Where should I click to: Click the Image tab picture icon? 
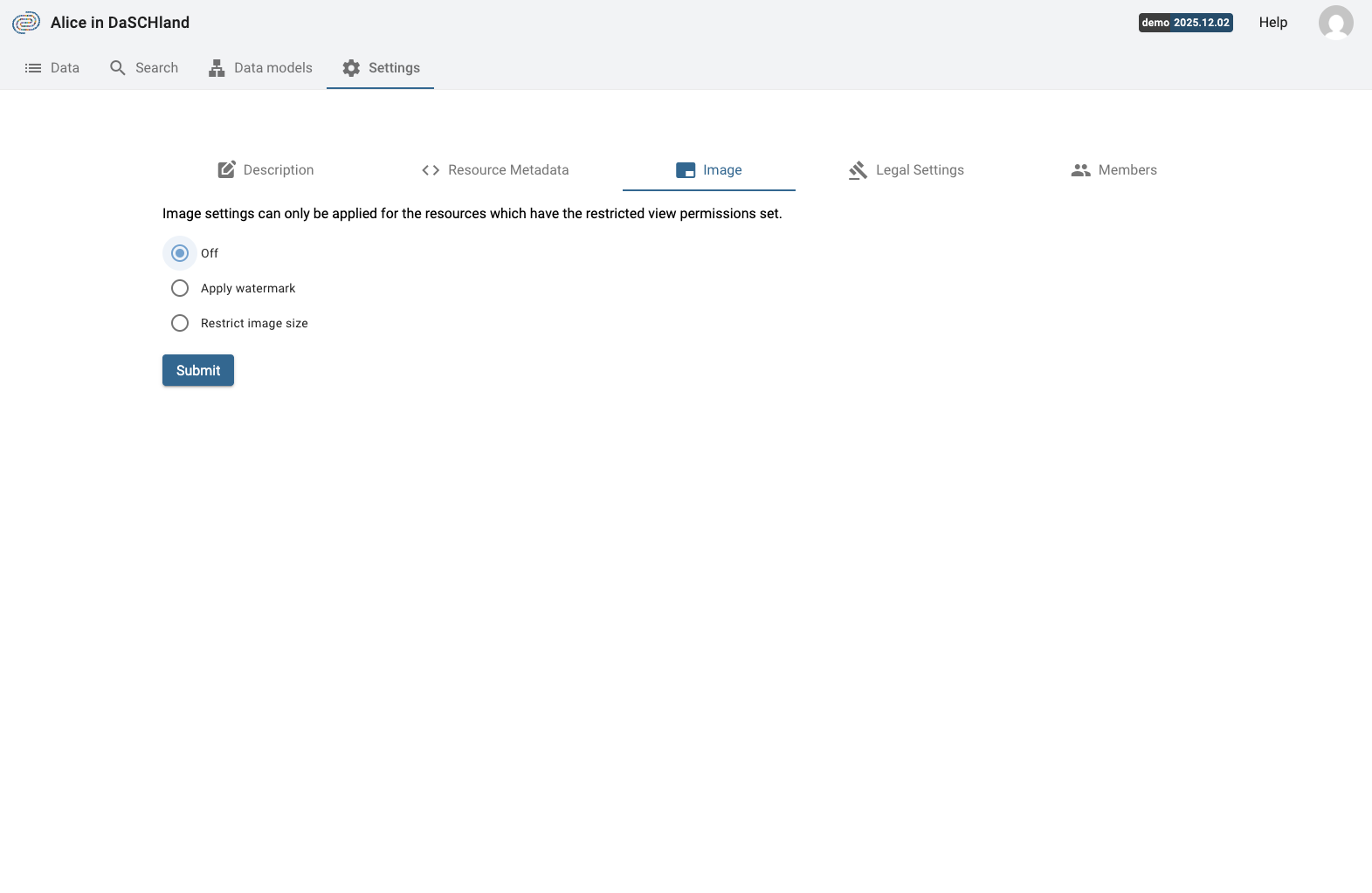point(686,170)
